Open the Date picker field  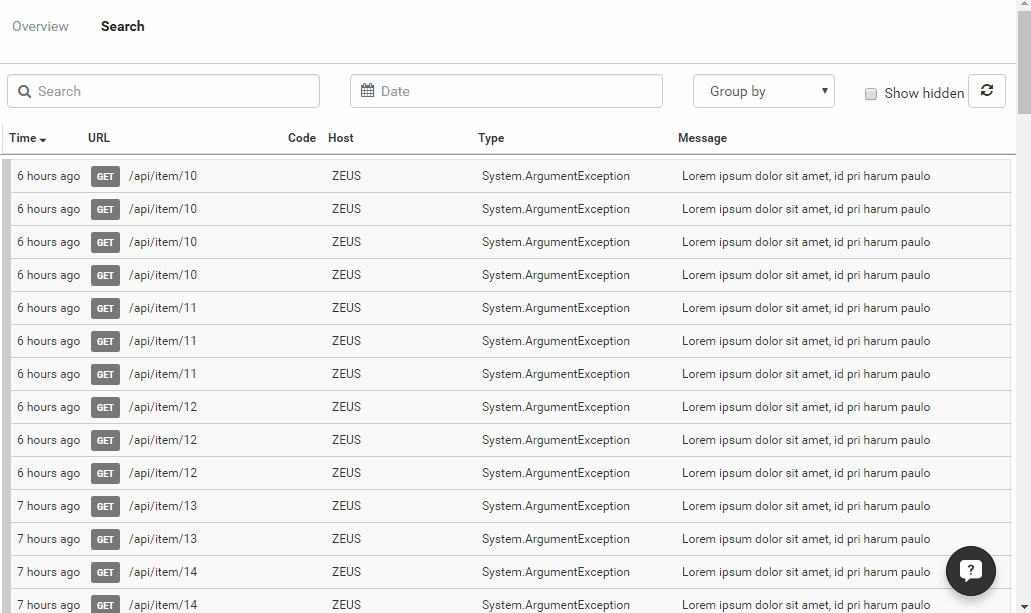tap(506, 91)
